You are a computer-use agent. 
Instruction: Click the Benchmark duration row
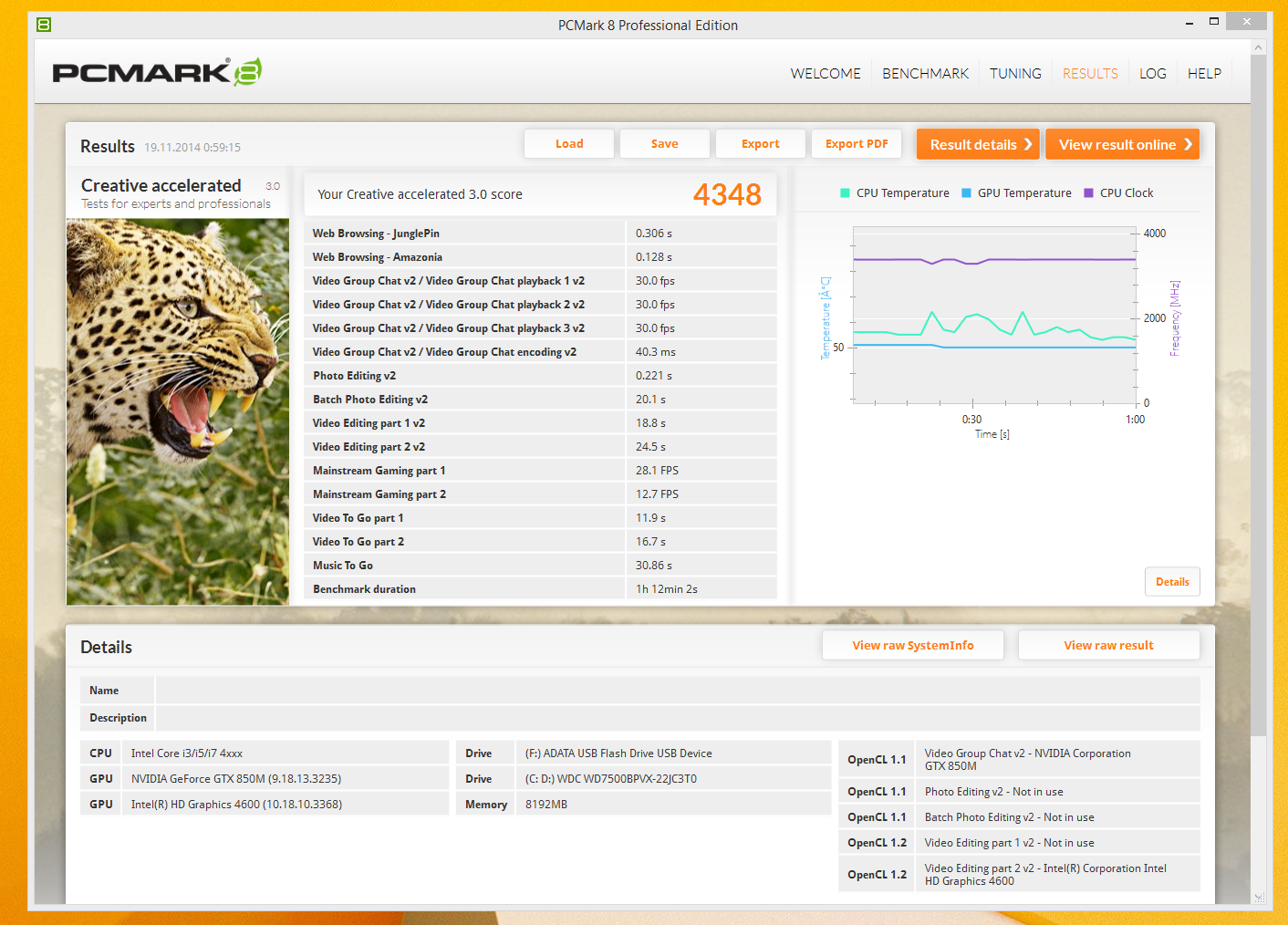540,589
